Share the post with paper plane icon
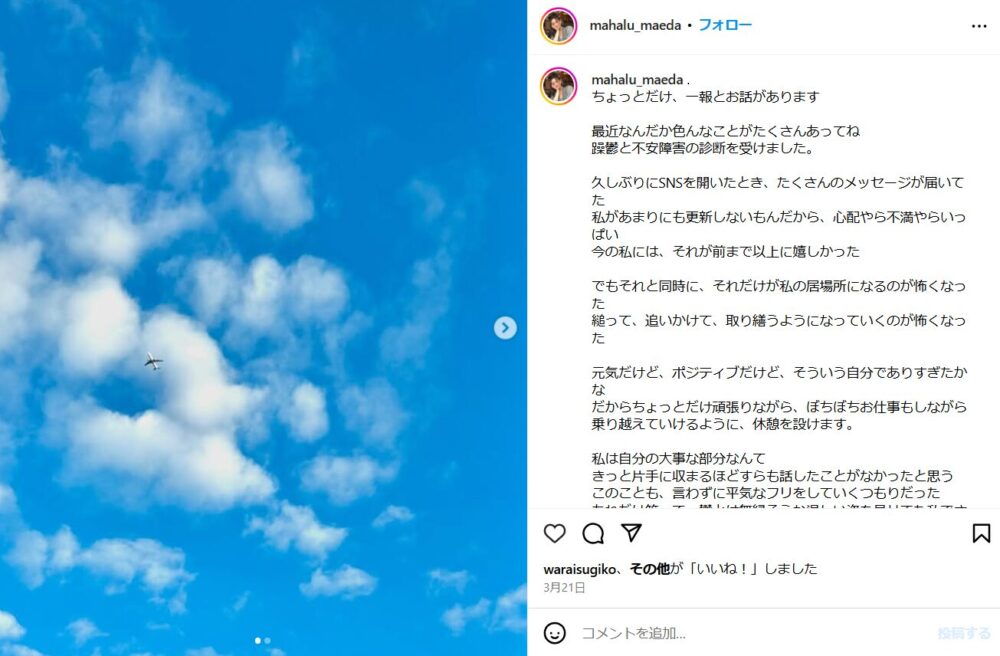Screen dimensions: 1000x656 631,532
